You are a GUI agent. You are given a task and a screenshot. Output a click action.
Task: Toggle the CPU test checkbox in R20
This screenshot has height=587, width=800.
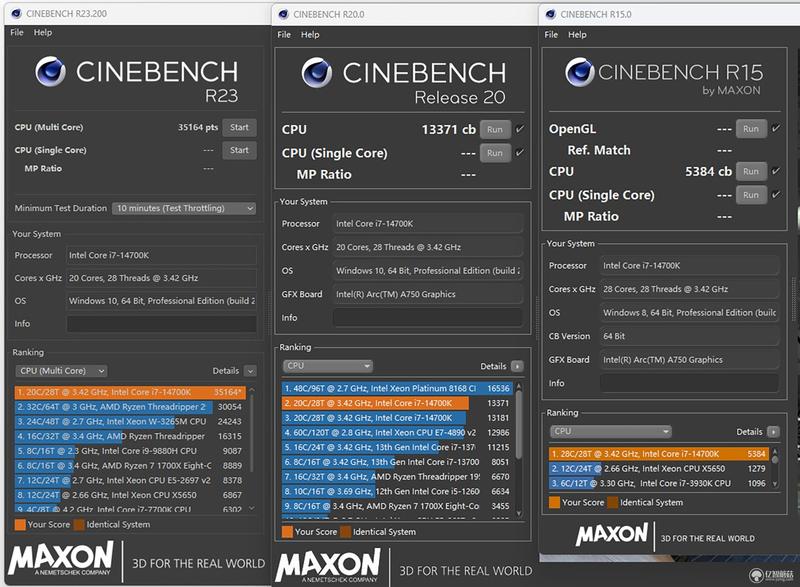pyautogui.click(x=520, y=129)
